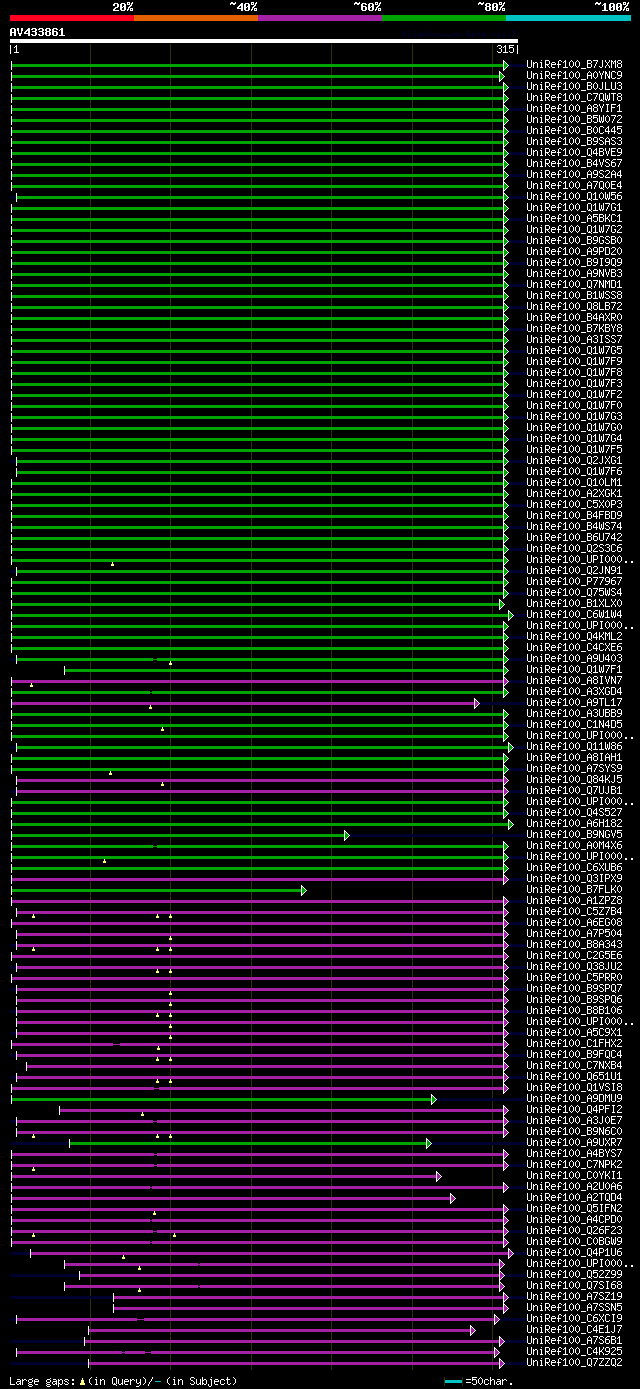Open the hit UniRef100_B0JLU3
Image resolution: width=640 pixels, height=1389 pixels.
pos(574,87)
